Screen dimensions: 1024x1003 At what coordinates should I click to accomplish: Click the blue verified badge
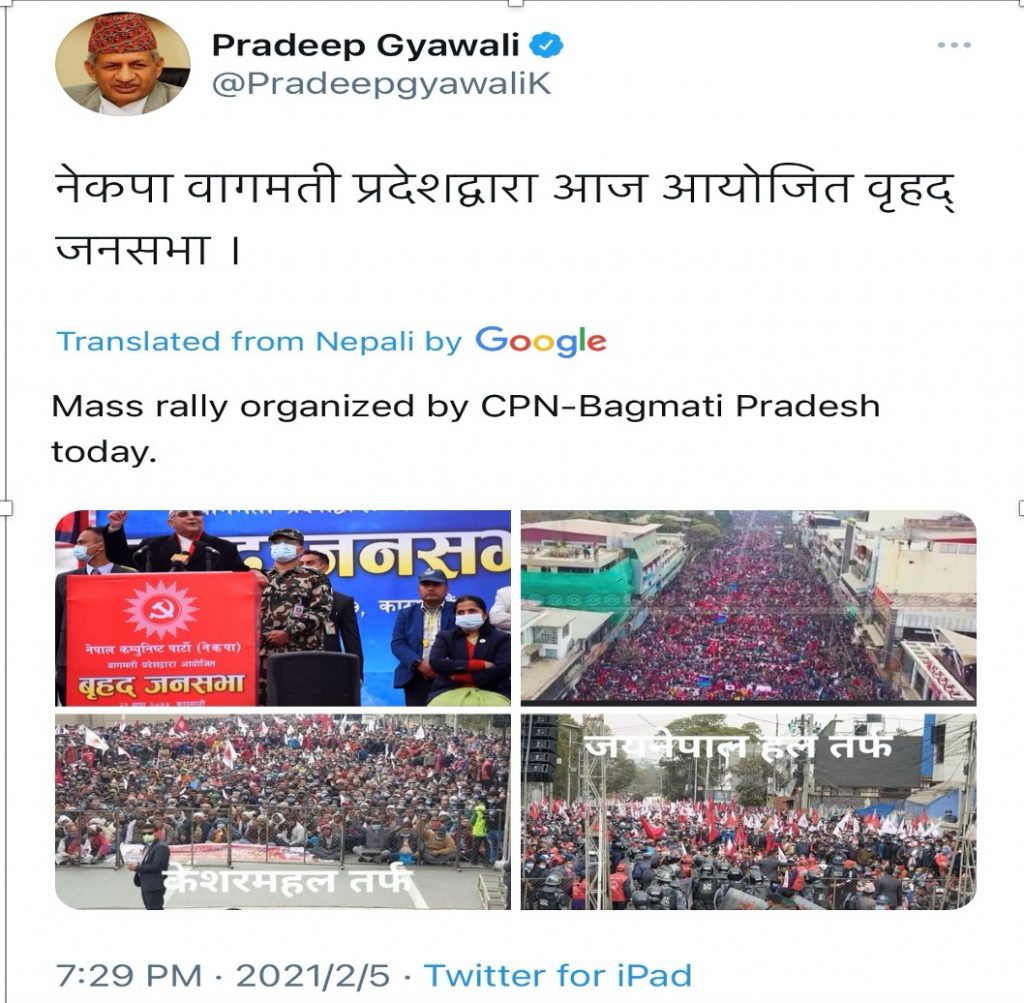pyautogui.click(x=546, y=46)
